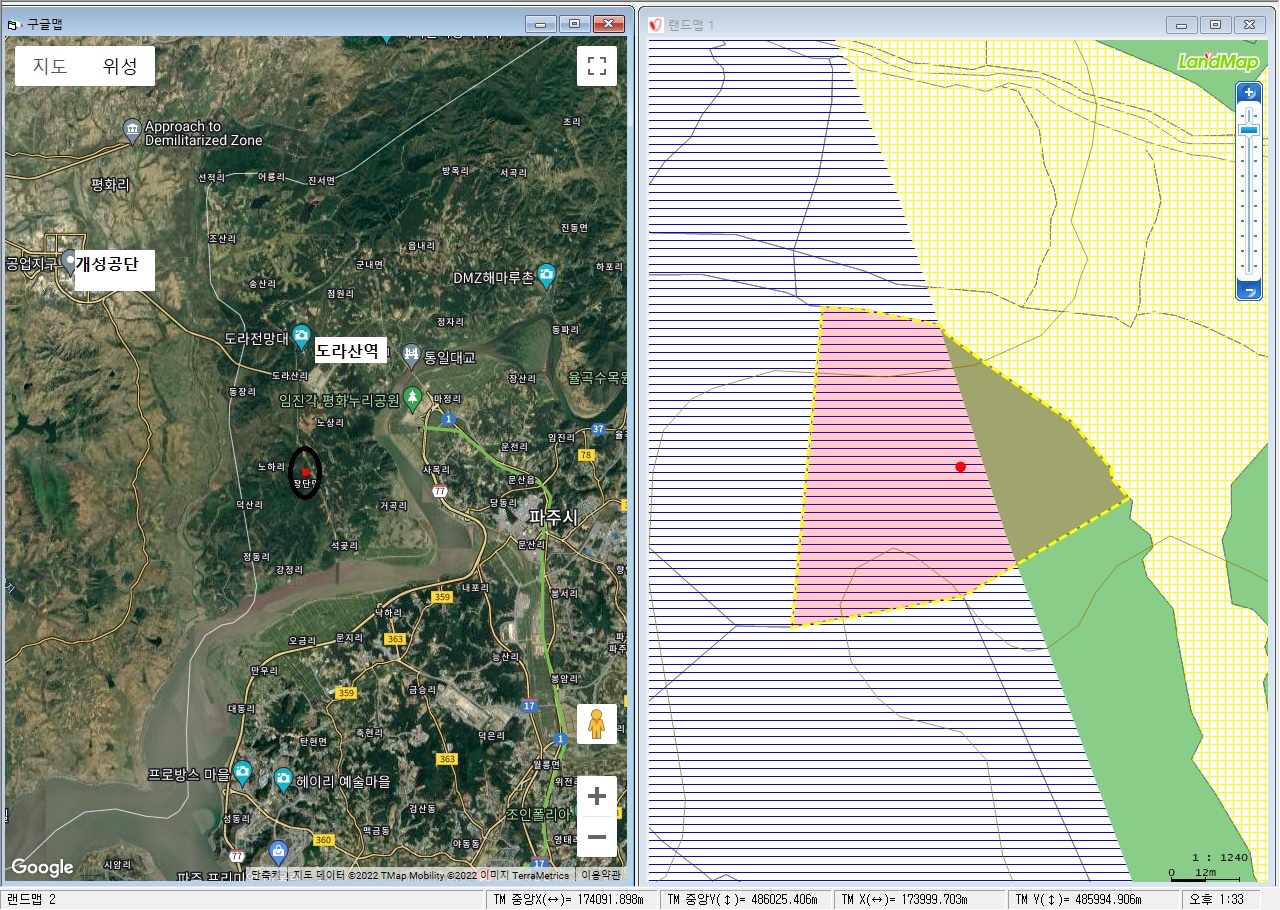Viewport: 1280px width, 910px height.
Task: Select the 프로방스 마을 camera marker
Action: (242, 772)
